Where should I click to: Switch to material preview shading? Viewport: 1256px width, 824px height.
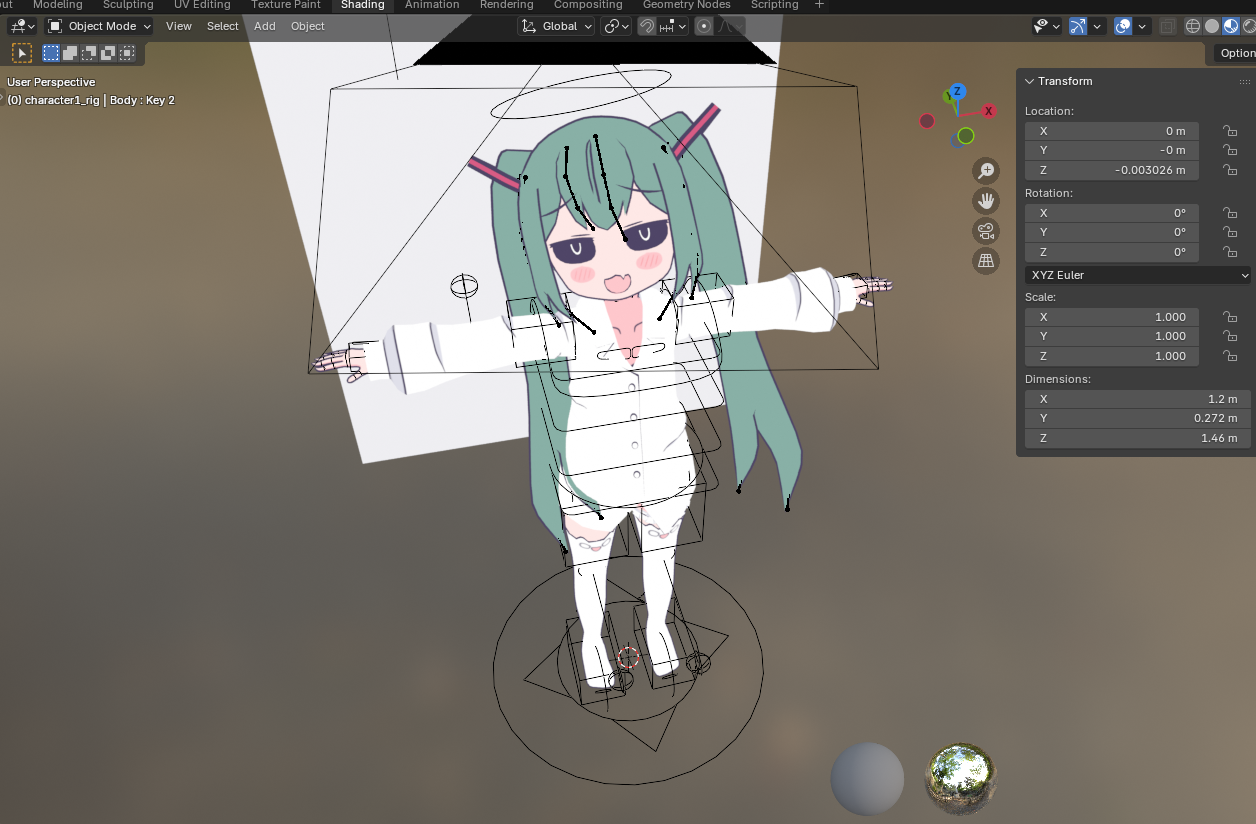pyautogui.click(x=1231, y=26)
